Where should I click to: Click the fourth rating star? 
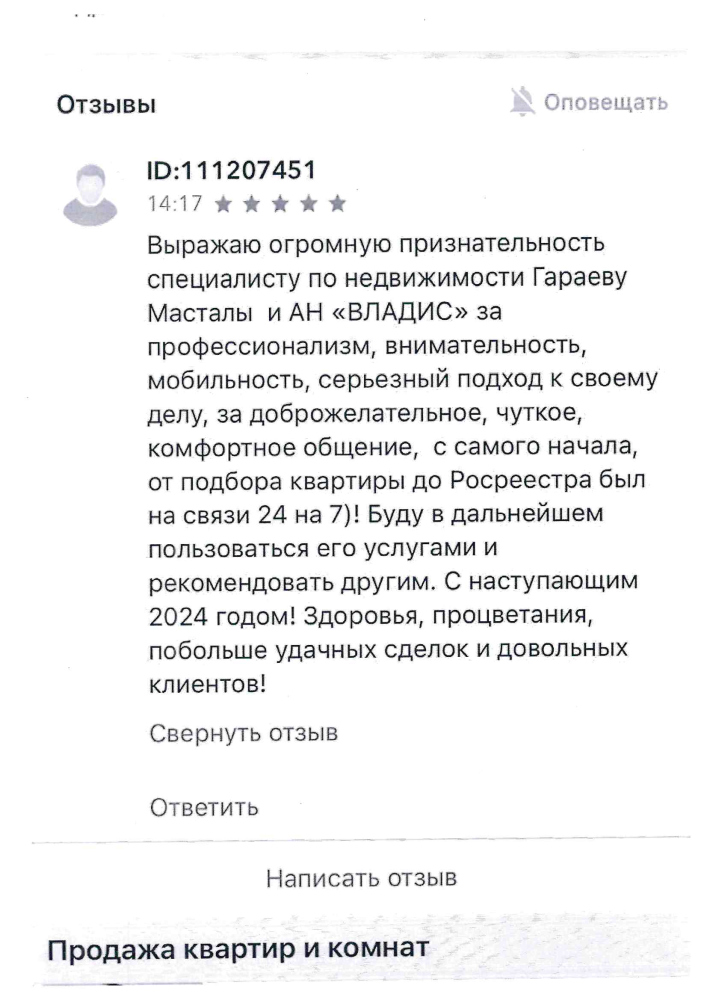[309, 204]
